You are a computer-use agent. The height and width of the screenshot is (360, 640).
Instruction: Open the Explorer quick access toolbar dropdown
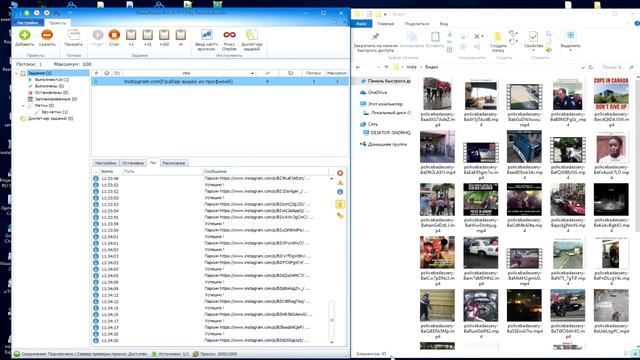pyautogui.click(x=385, y=14)
